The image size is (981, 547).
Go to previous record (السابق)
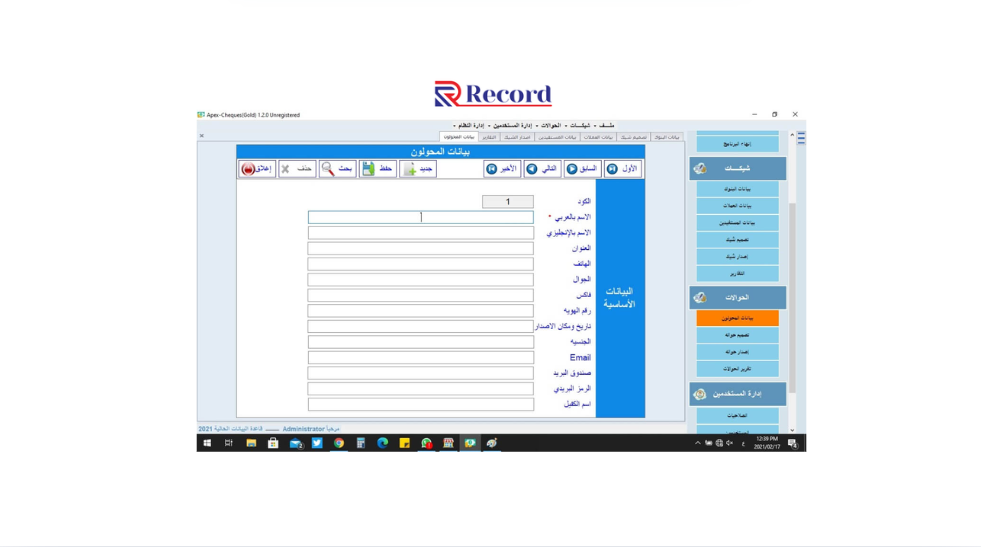[582, 169]
